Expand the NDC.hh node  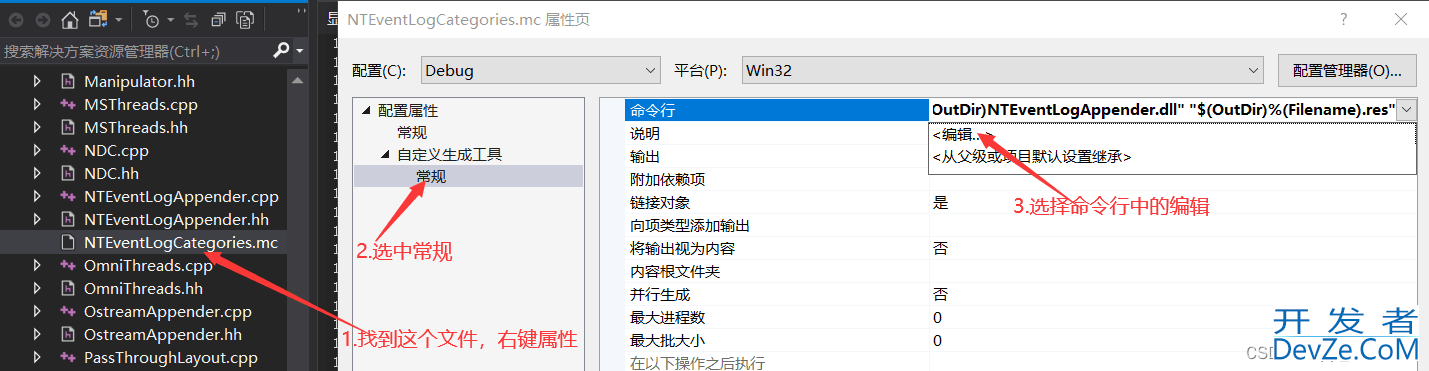(38, 173)
